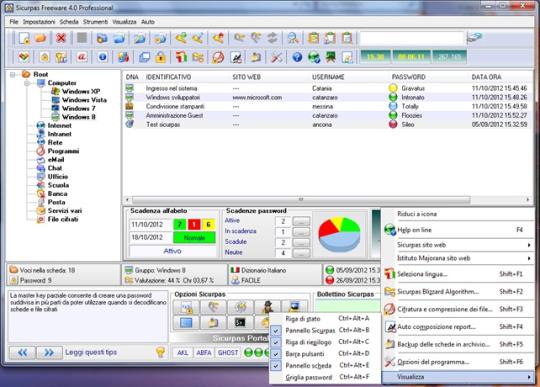Collapse the Computer tree node

coord(27,83)
